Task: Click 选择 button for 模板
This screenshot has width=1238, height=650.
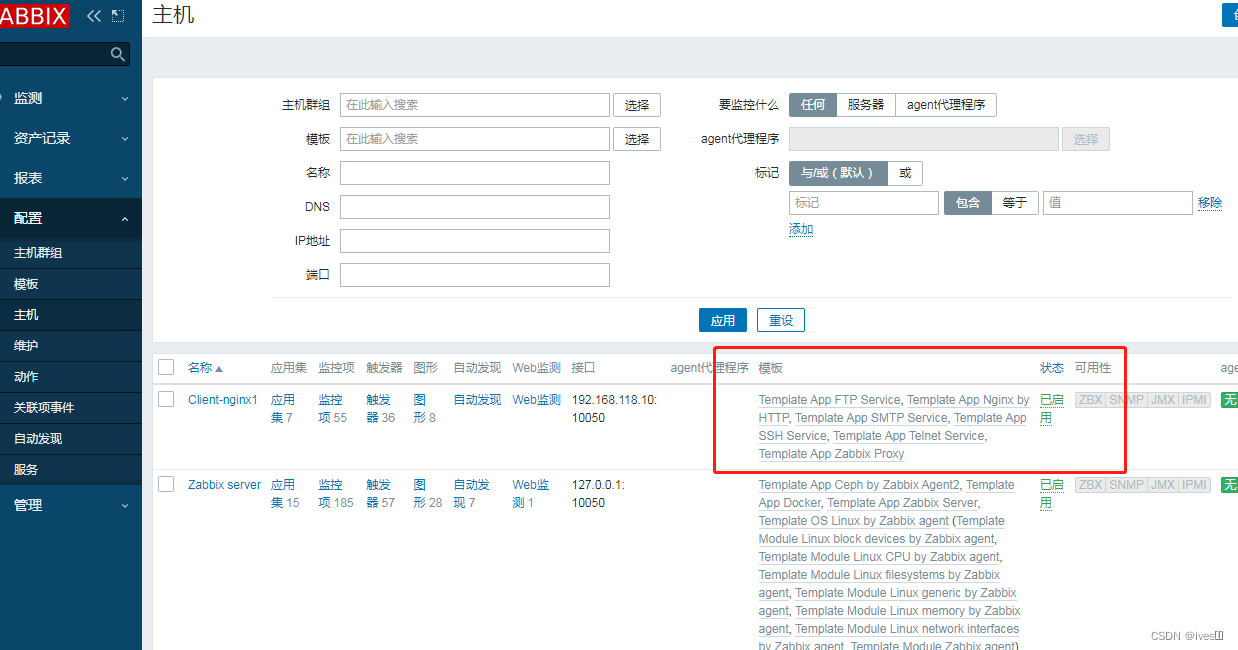Action: pos(637,139)
